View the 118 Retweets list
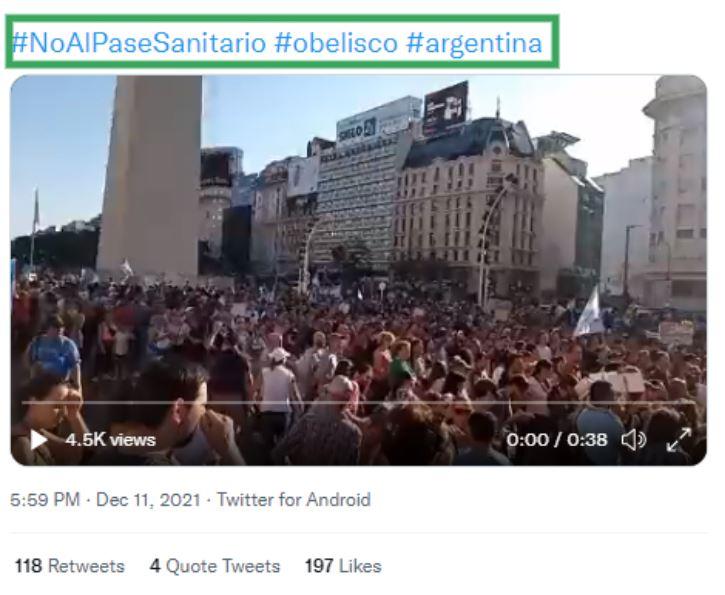 70,566
